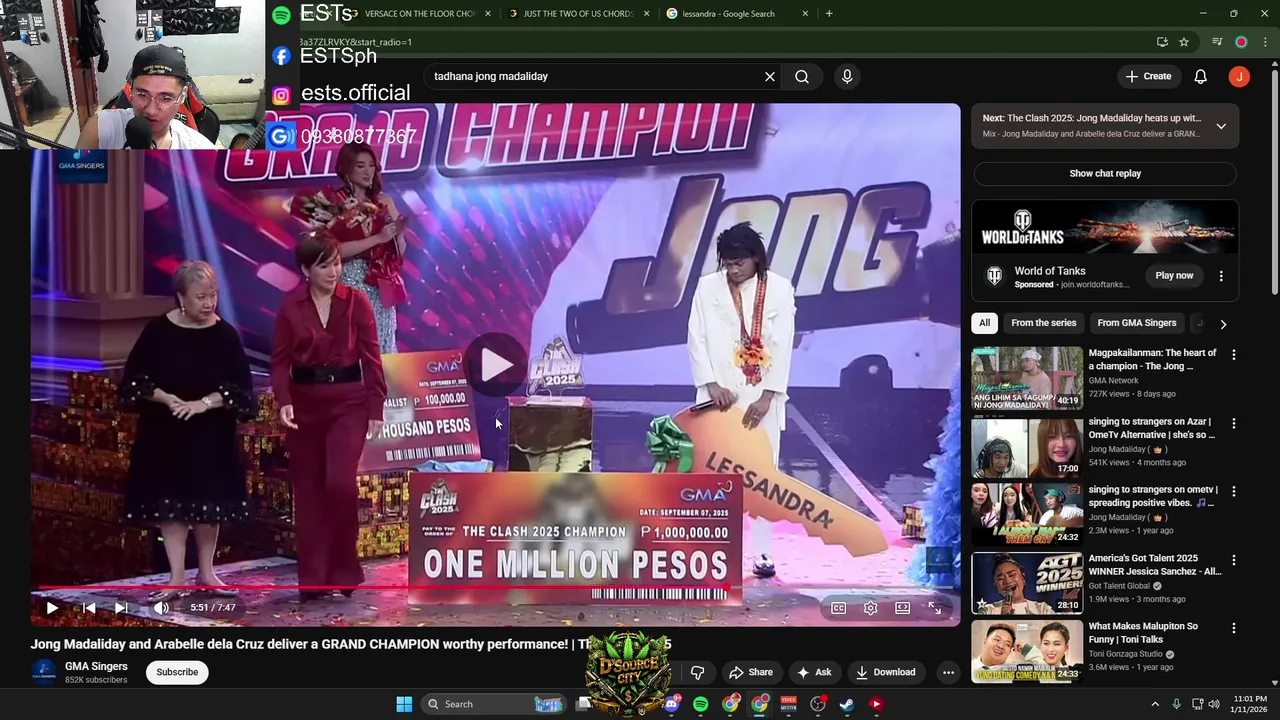Screen dimensions: 1280x720
Task: Open options for Malupiton Toni Talks video
Action: pyautogui.click(x=1233, y=628)
